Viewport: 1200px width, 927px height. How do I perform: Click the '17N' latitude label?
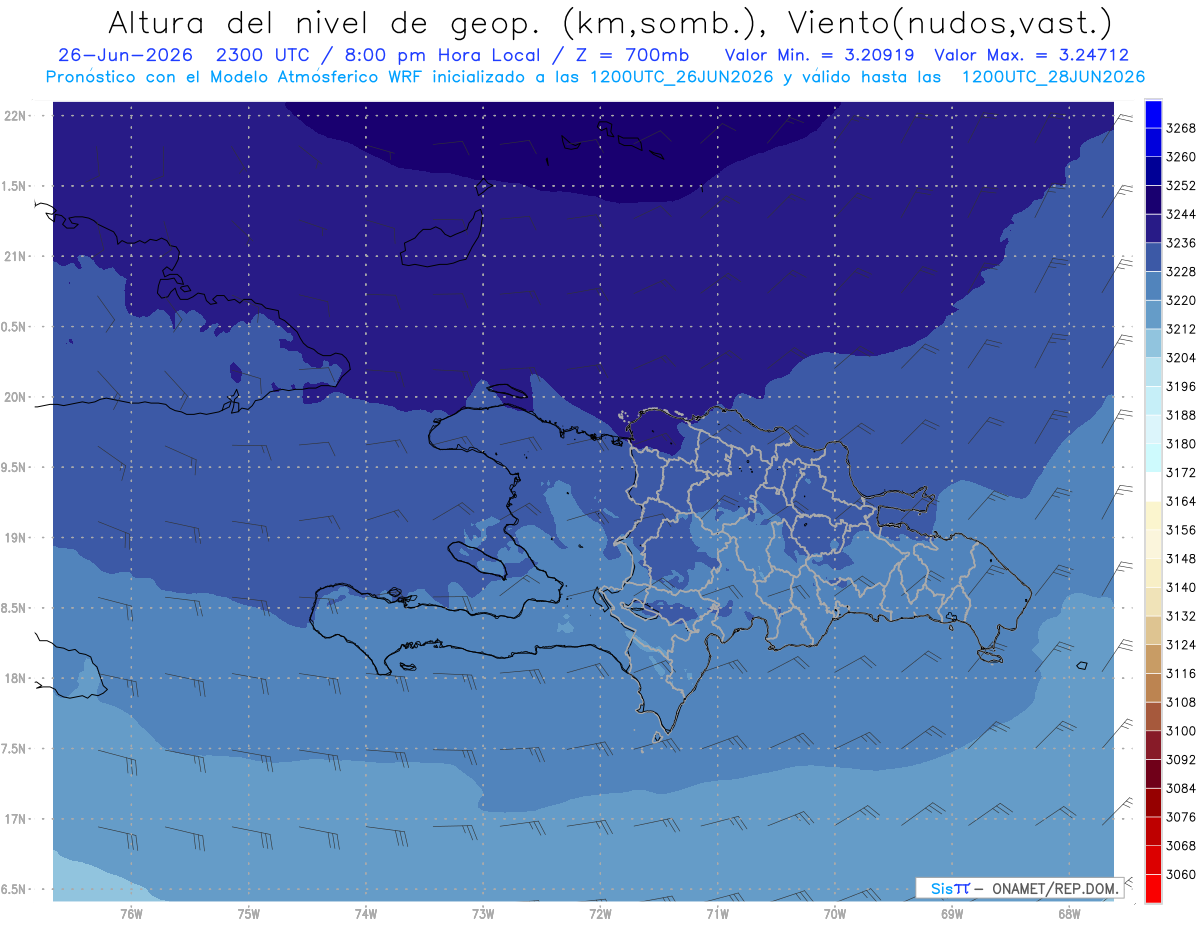click(x=14, y=819)
